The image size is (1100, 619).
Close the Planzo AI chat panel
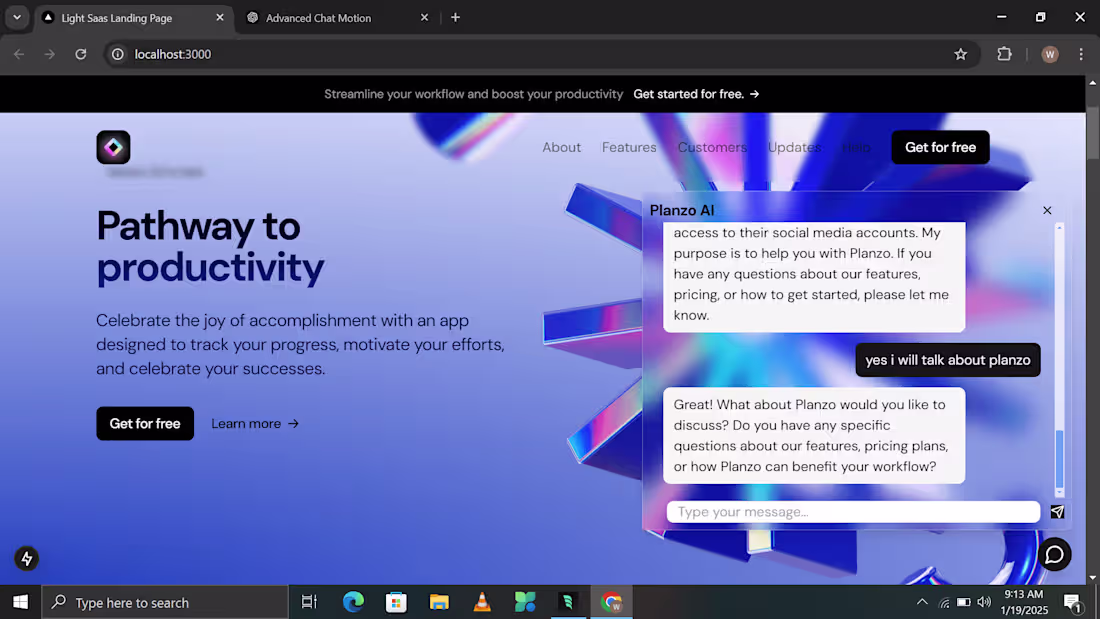point(1047,210)
